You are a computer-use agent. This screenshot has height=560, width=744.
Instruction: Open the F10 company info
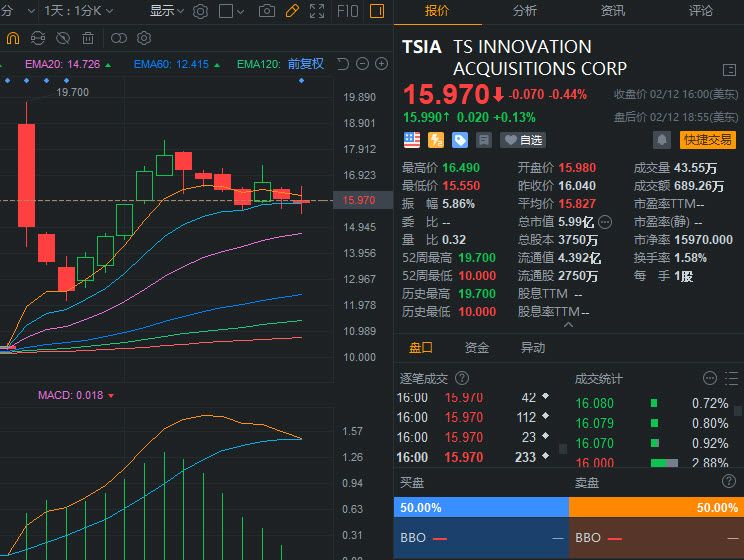(x=347, y=11)
